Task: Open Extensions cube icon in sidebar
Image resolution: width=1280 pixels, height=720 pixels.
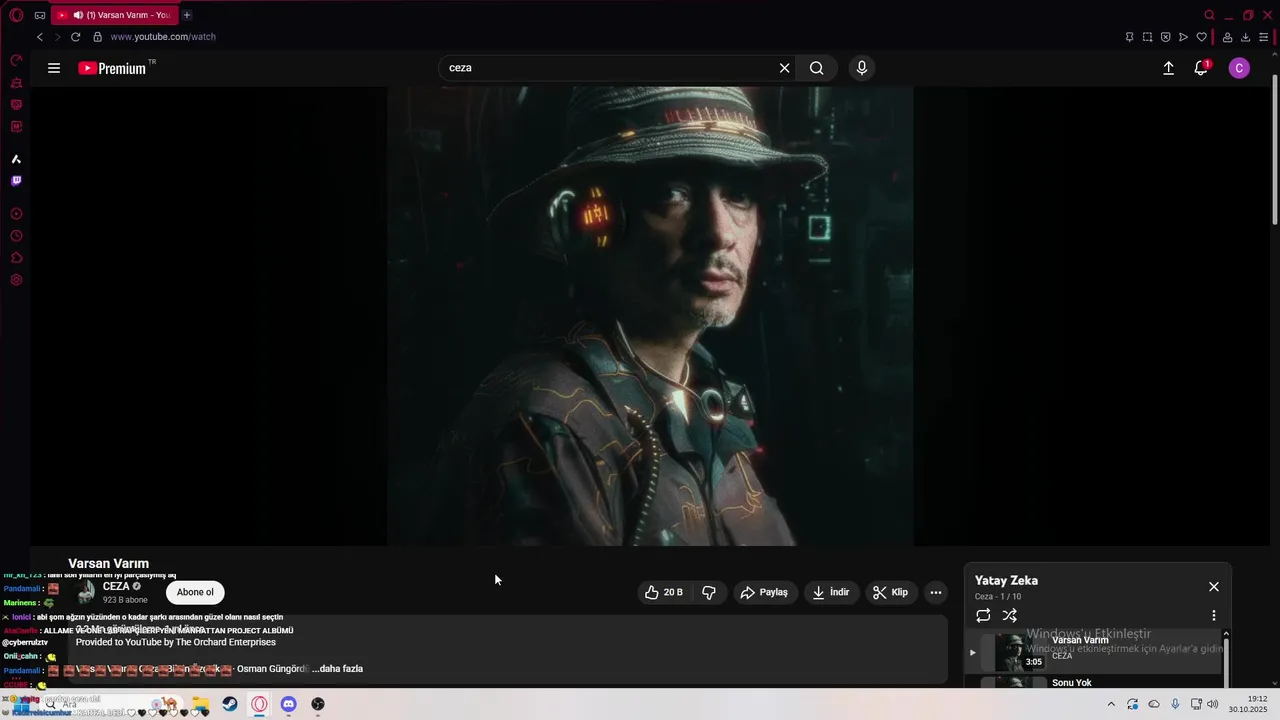Action: click(x=16, y=258)
